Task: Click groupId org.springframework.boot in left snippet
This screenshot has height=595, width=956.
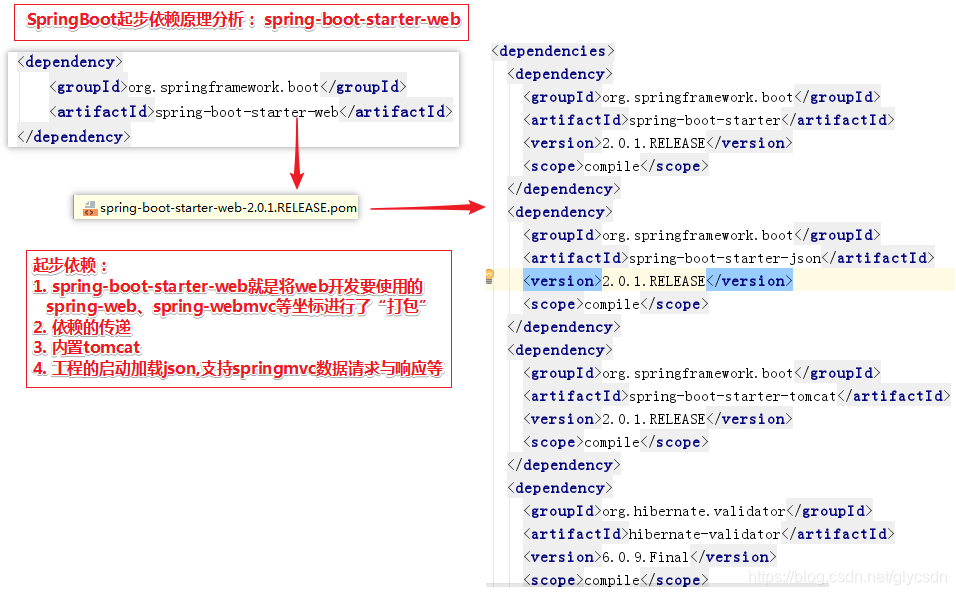Action: 228,87
